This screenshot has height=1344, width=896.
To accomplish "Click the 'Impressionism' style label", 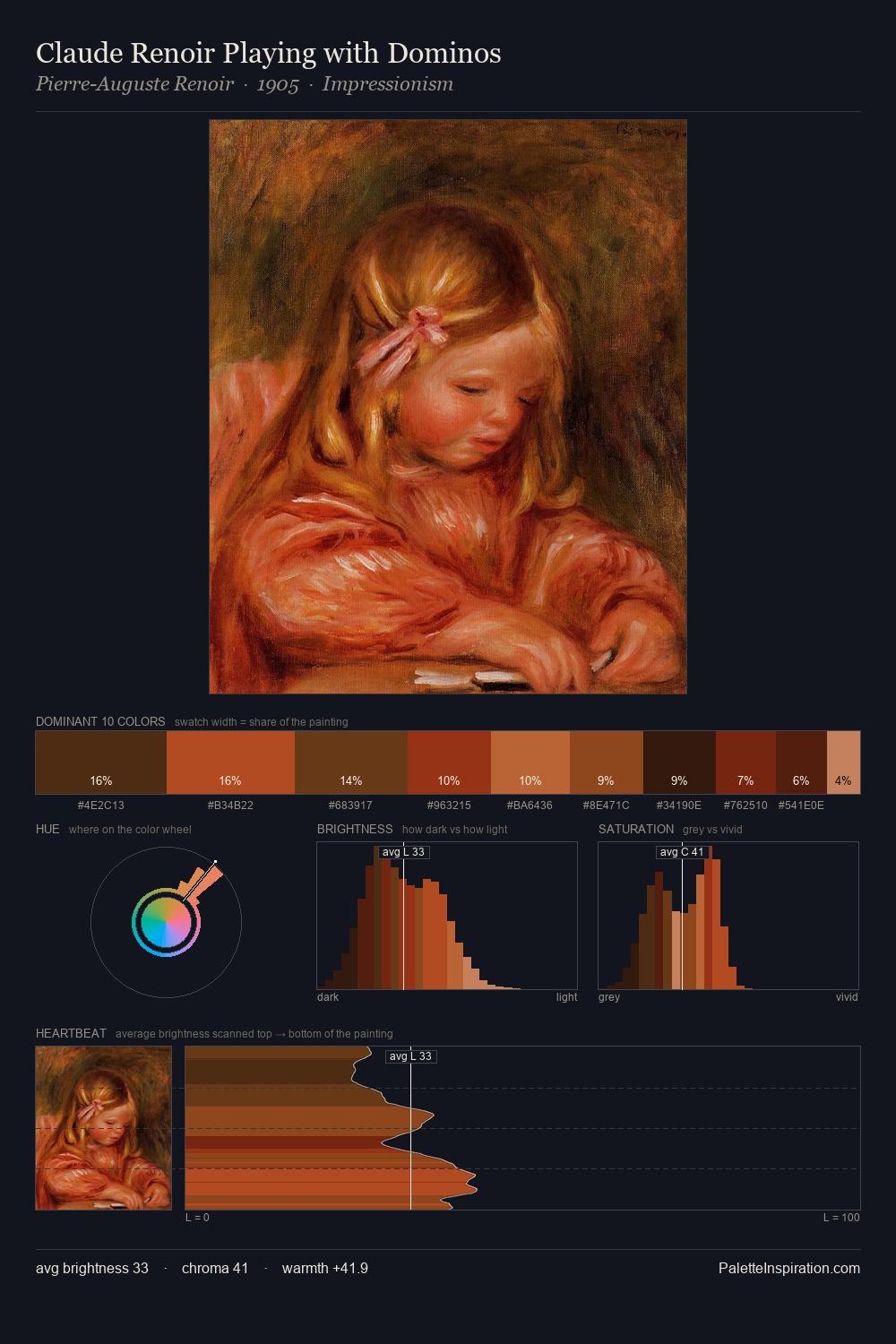I will 388,84.
